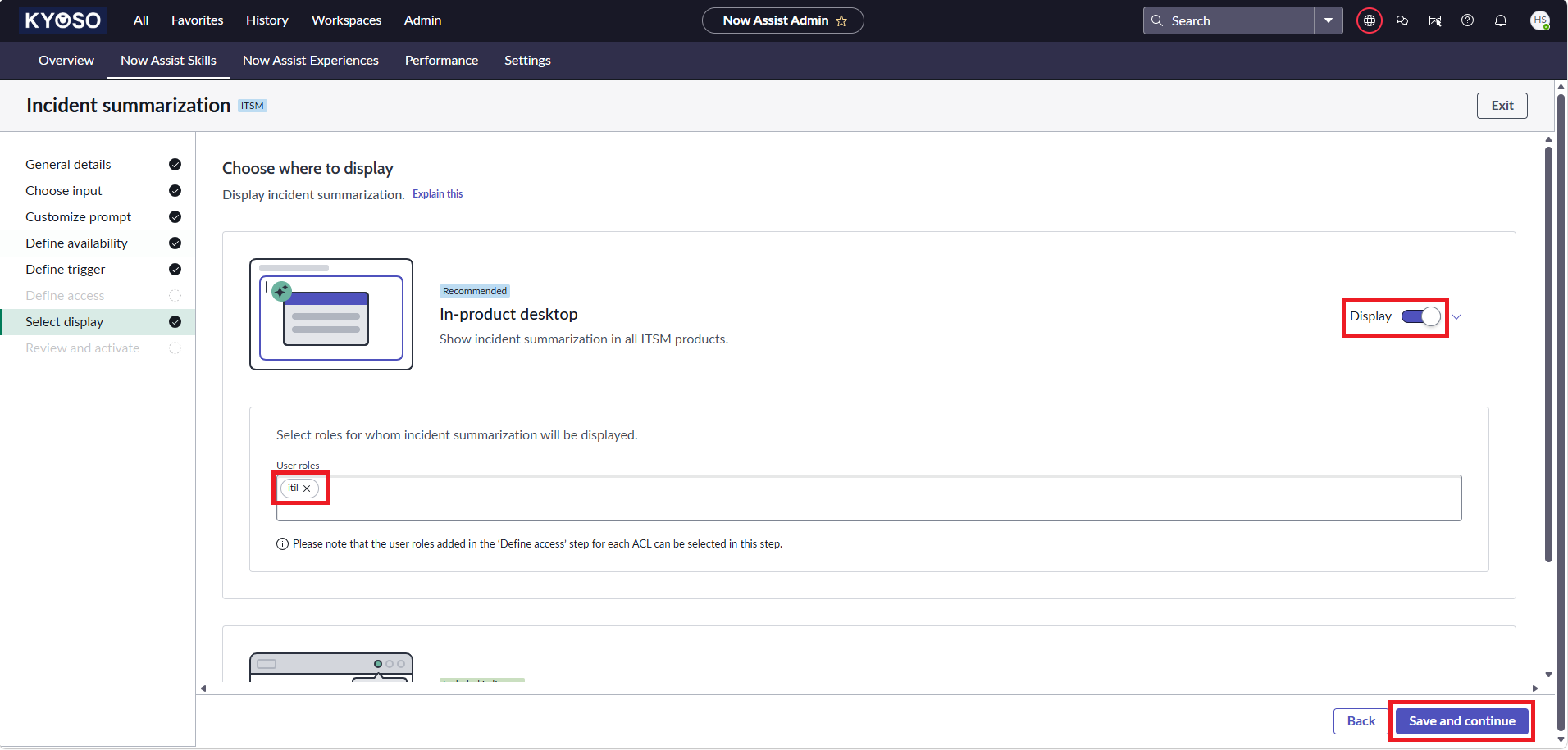This screenshot has height=750, width=1568.
Task: Click the Define access empty status circle
Action: pyautogui.click(x=175, y=296)
